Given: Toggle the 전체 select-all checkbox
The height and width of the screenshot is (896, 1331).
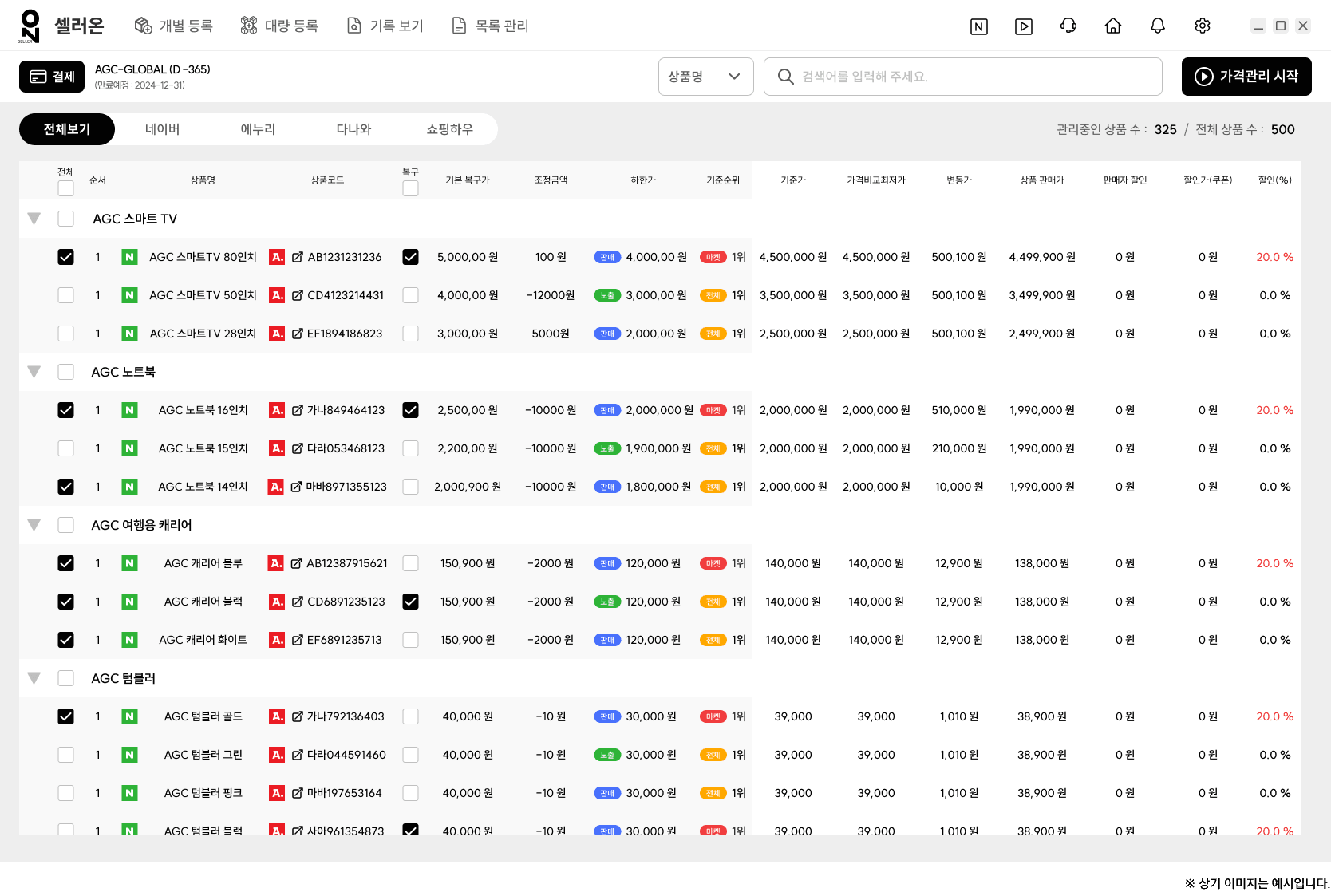Looking at the screenshot, I should [x=65, y=187].
